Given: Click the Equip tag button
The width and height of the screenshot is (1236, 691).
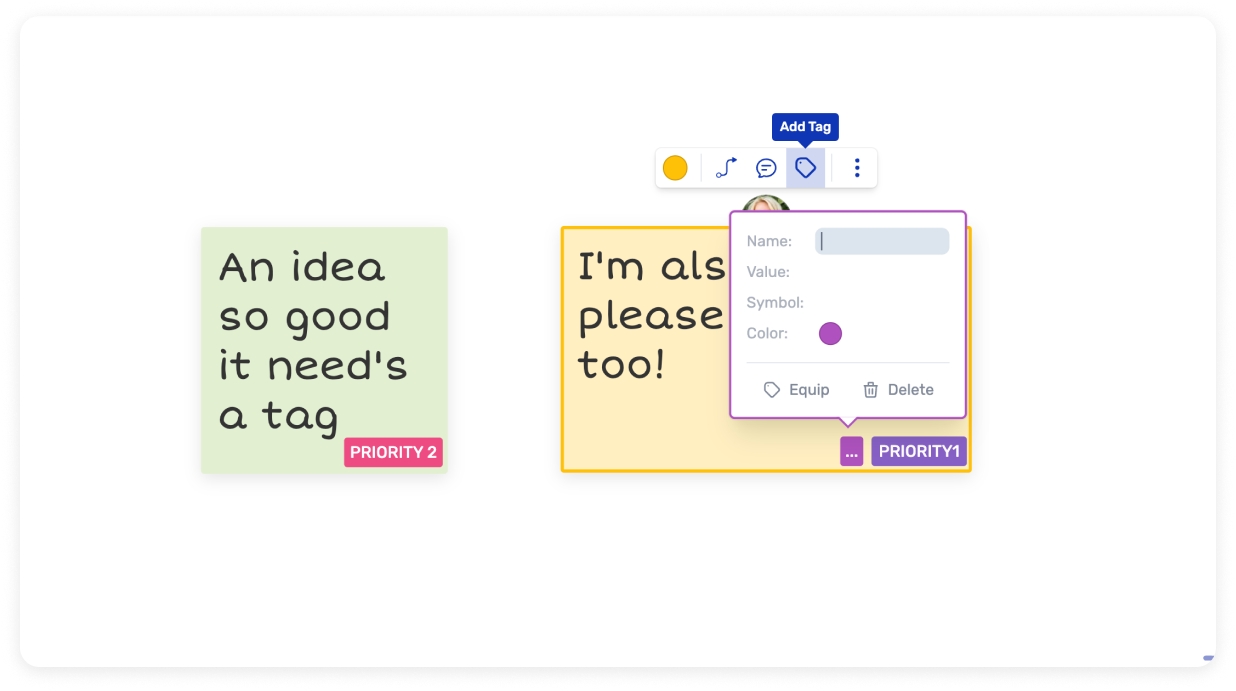Looking at the screenshot, I should (796, 390).
